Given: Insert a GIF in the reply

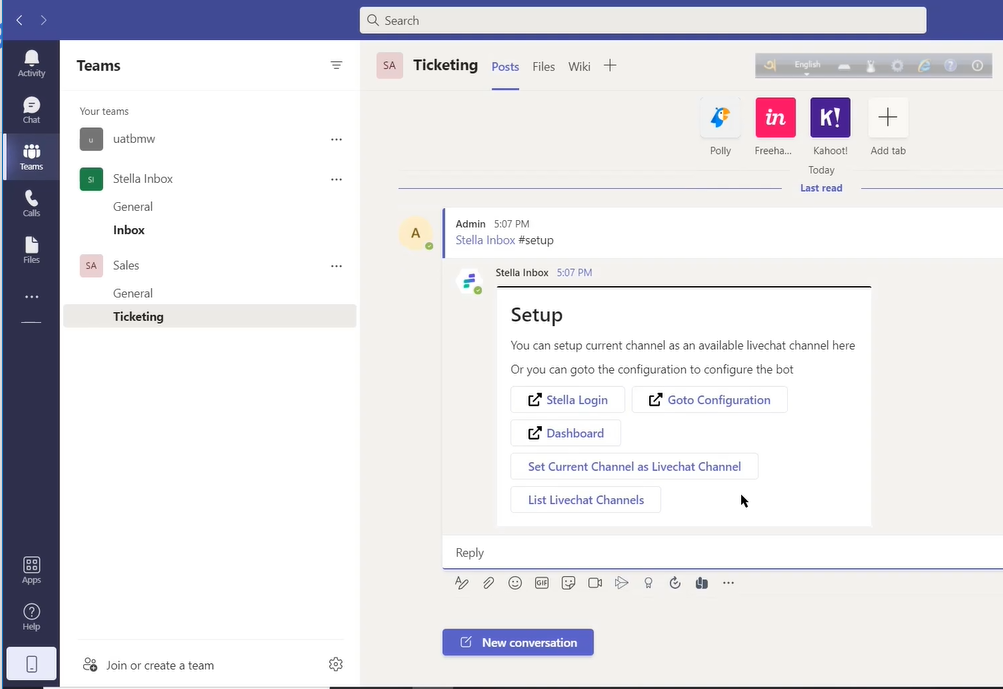Looking at the screenshot, I should [542, 583].
